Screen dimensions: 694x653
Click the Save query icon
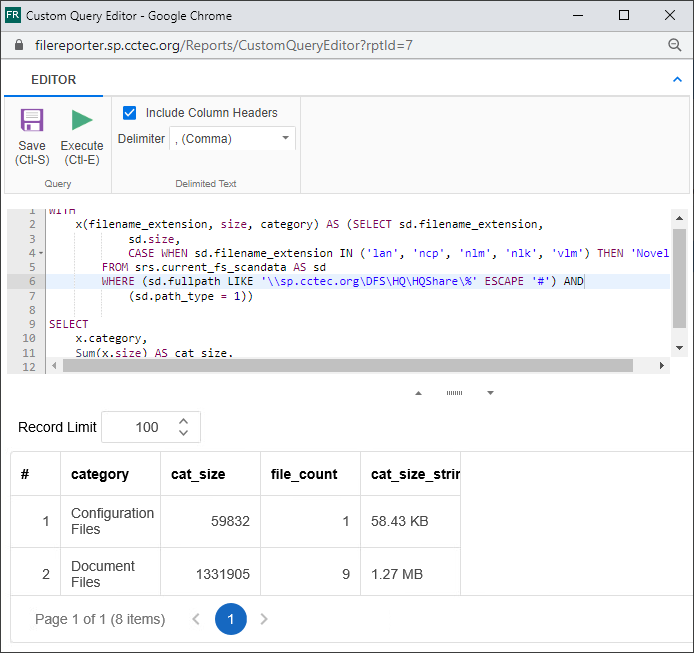point(32,121)
